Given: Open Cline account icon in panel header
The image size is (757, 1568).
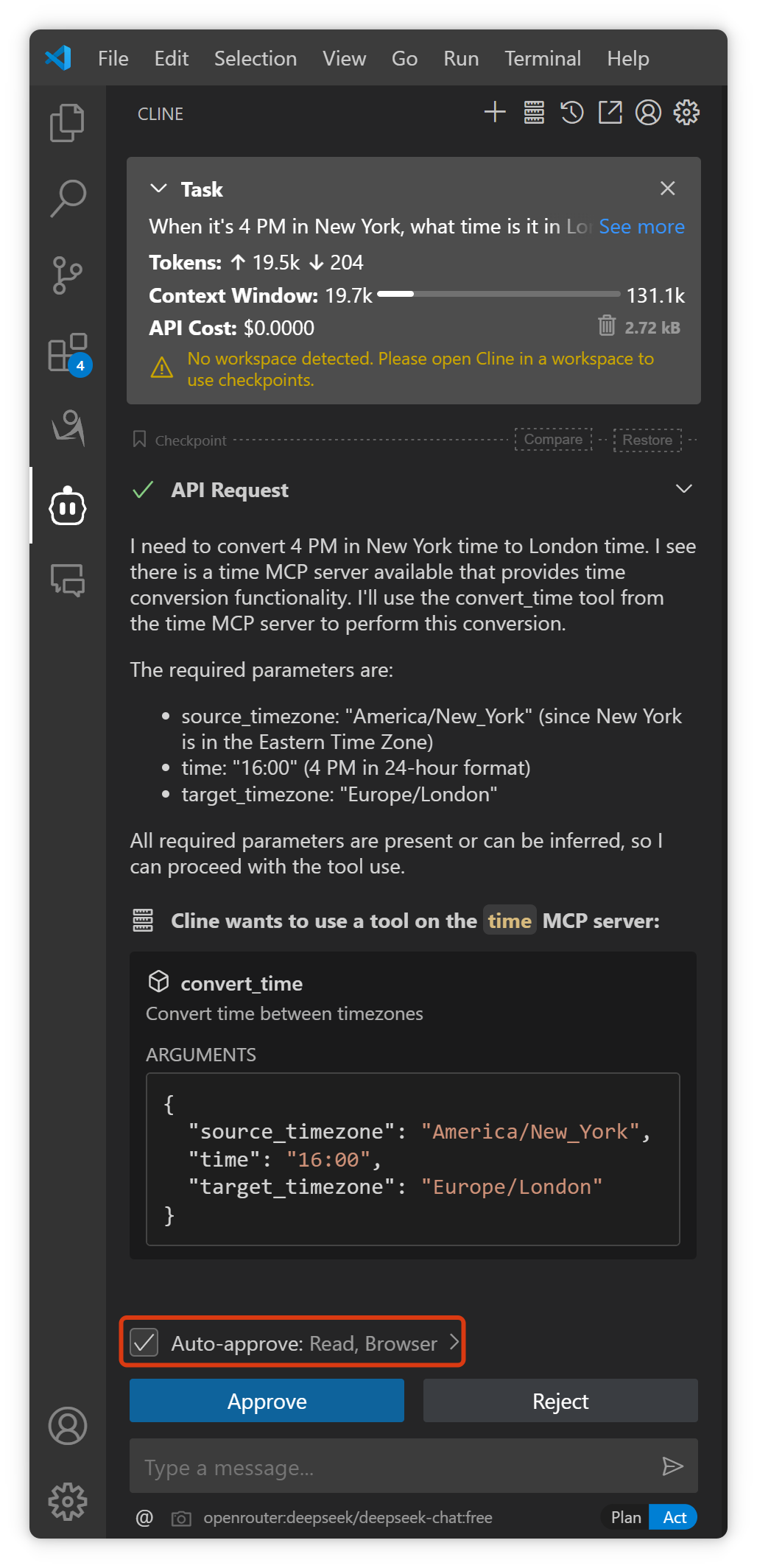Looking at the screenshot, I should click(x=648, y=113).
